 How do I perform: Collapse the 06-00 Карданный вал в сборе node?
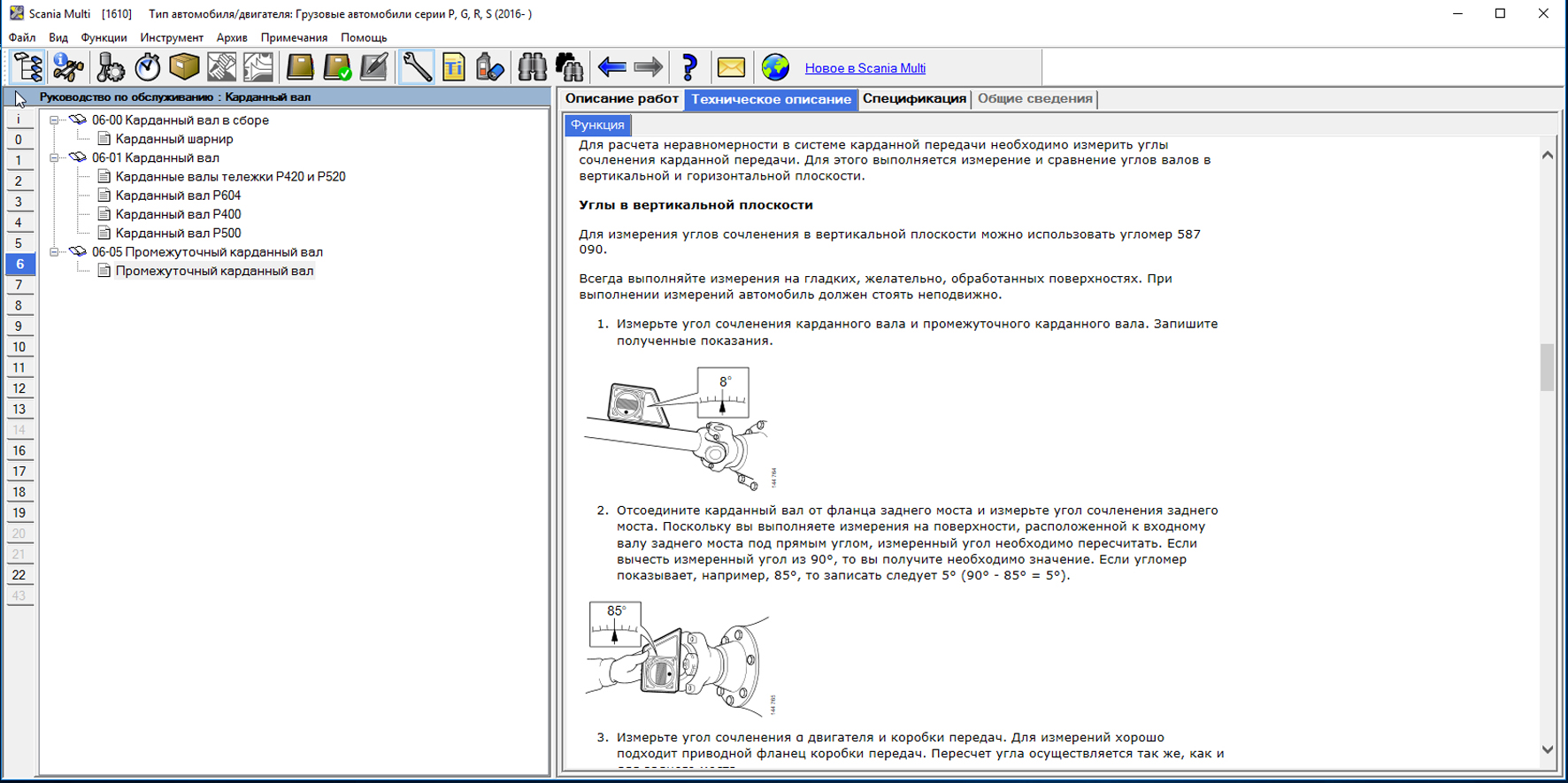point(54,120)
